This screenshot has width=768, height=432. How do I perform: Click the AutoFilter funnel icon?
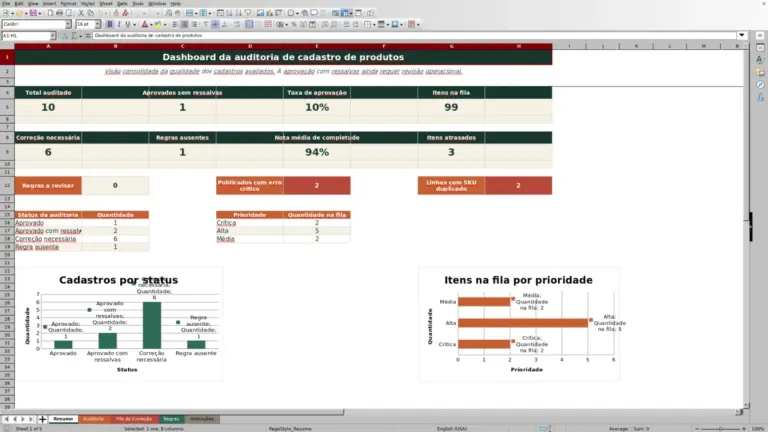248,13
